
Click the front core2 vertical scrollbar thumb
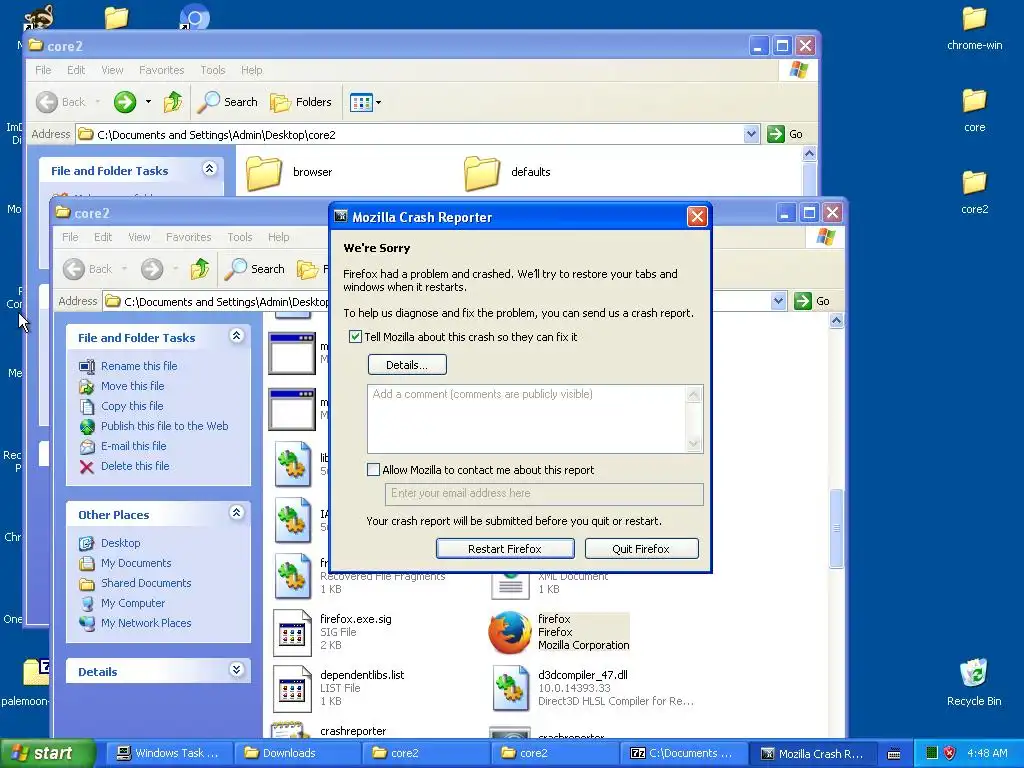[x=837, y=528]
